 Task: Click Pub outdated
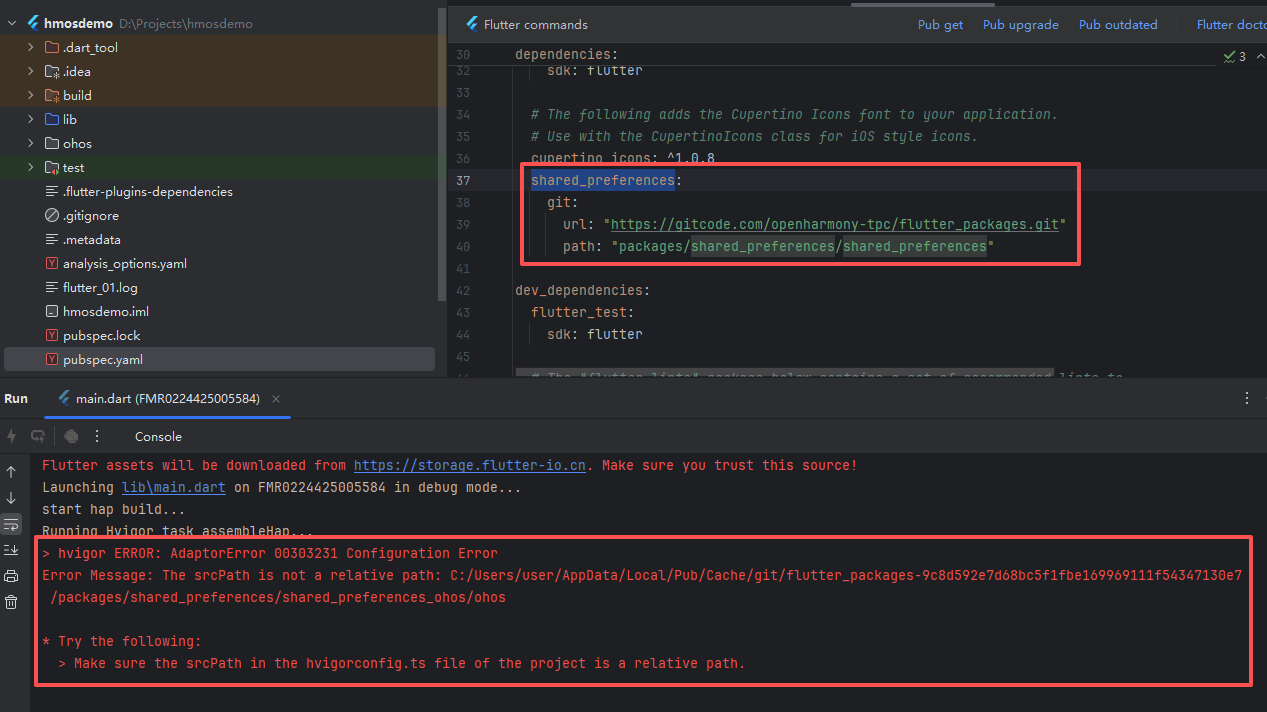(1118, 24)
